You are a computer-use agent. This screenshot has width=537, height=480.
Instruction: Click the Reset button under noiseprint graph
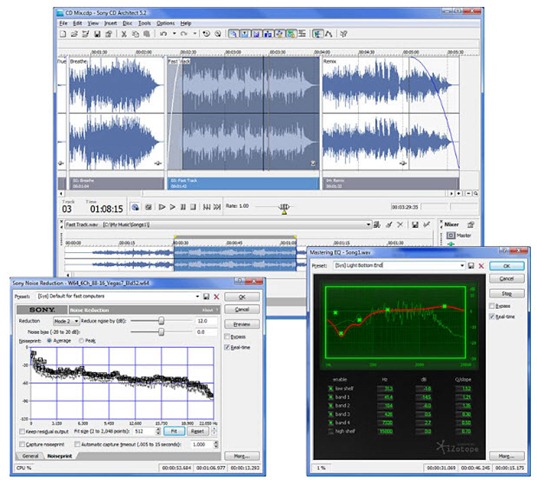pos(197,431)
